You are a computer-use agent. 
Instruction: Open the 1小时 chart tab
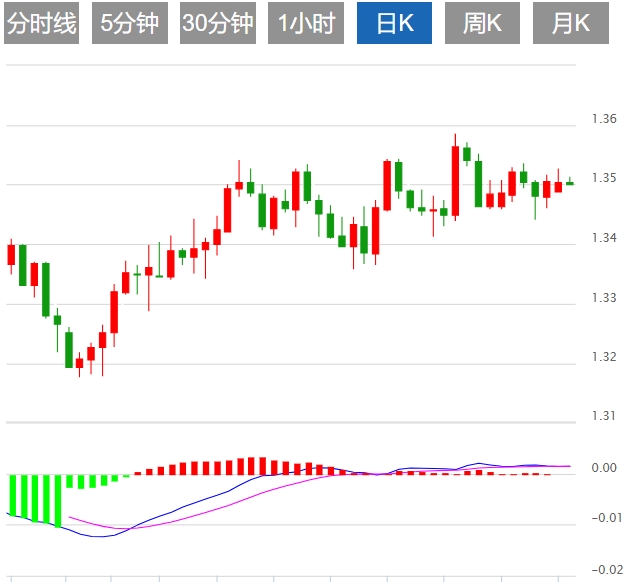pyautogui.click(x=306, y=23)
